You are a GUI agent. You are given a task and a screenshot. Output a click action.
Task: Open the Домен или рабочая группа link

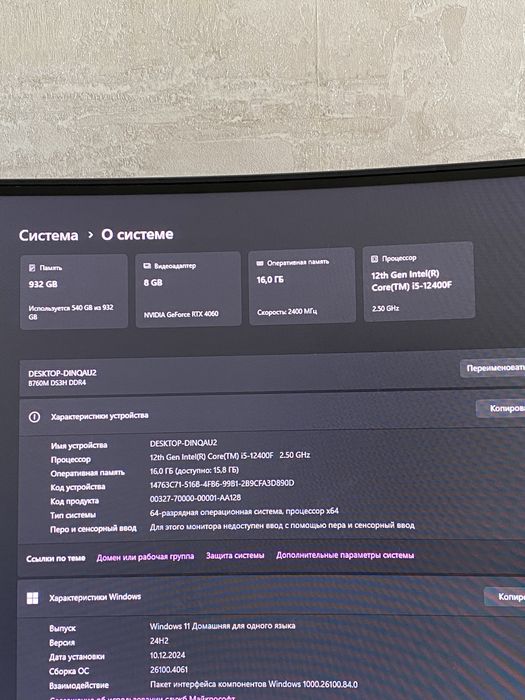point(146,557)
